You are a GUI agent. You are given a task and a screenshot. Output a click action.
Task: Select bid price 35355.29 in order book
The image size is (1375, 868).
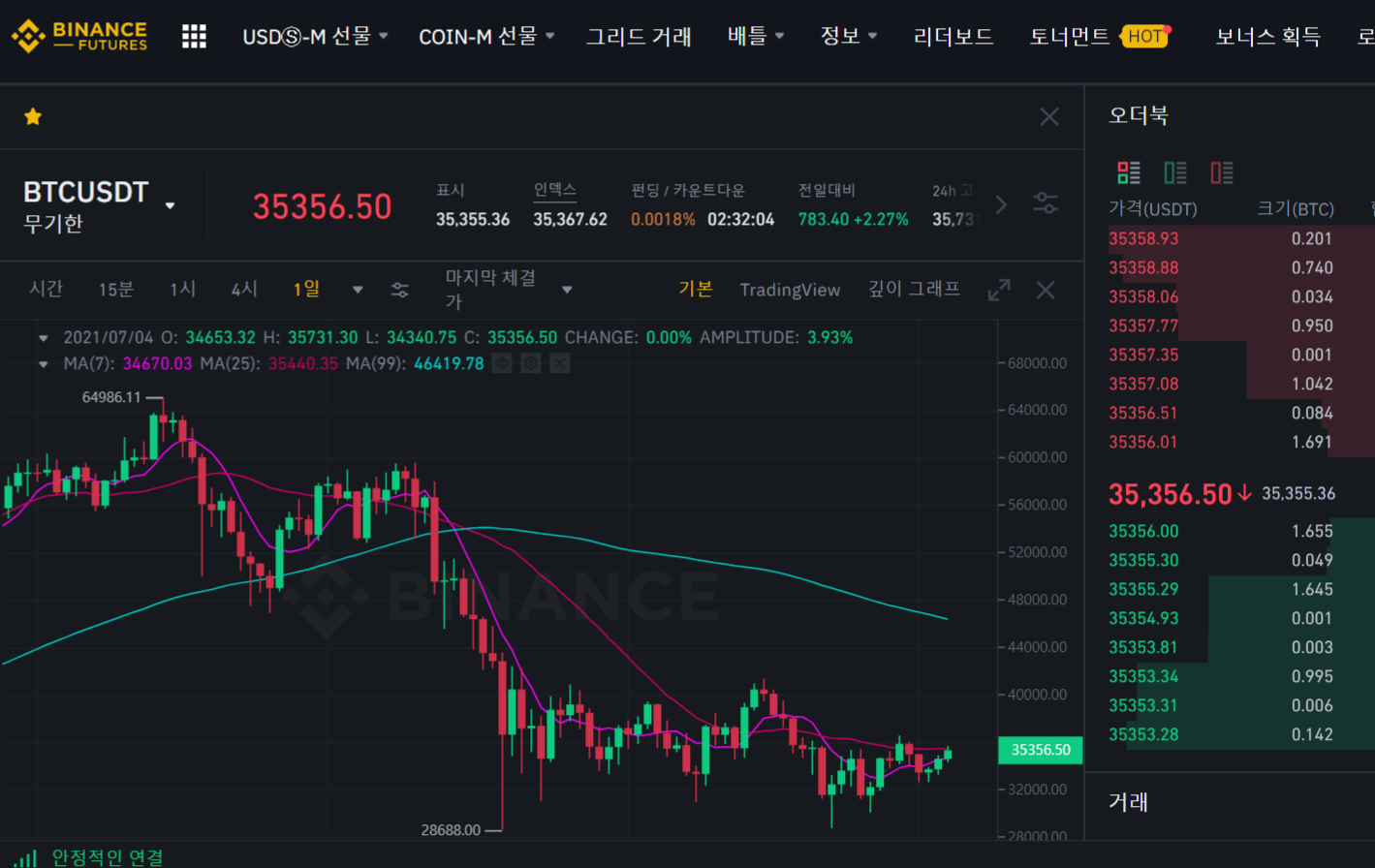1143,589
